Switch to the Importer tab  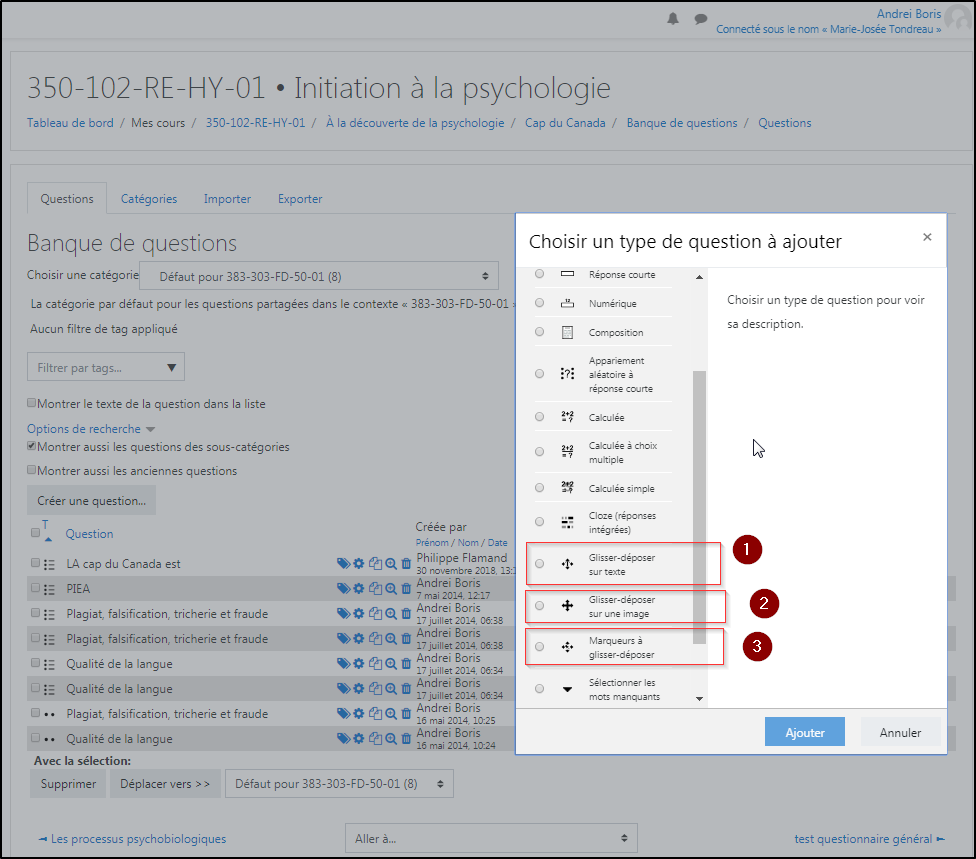click(227, 199)
